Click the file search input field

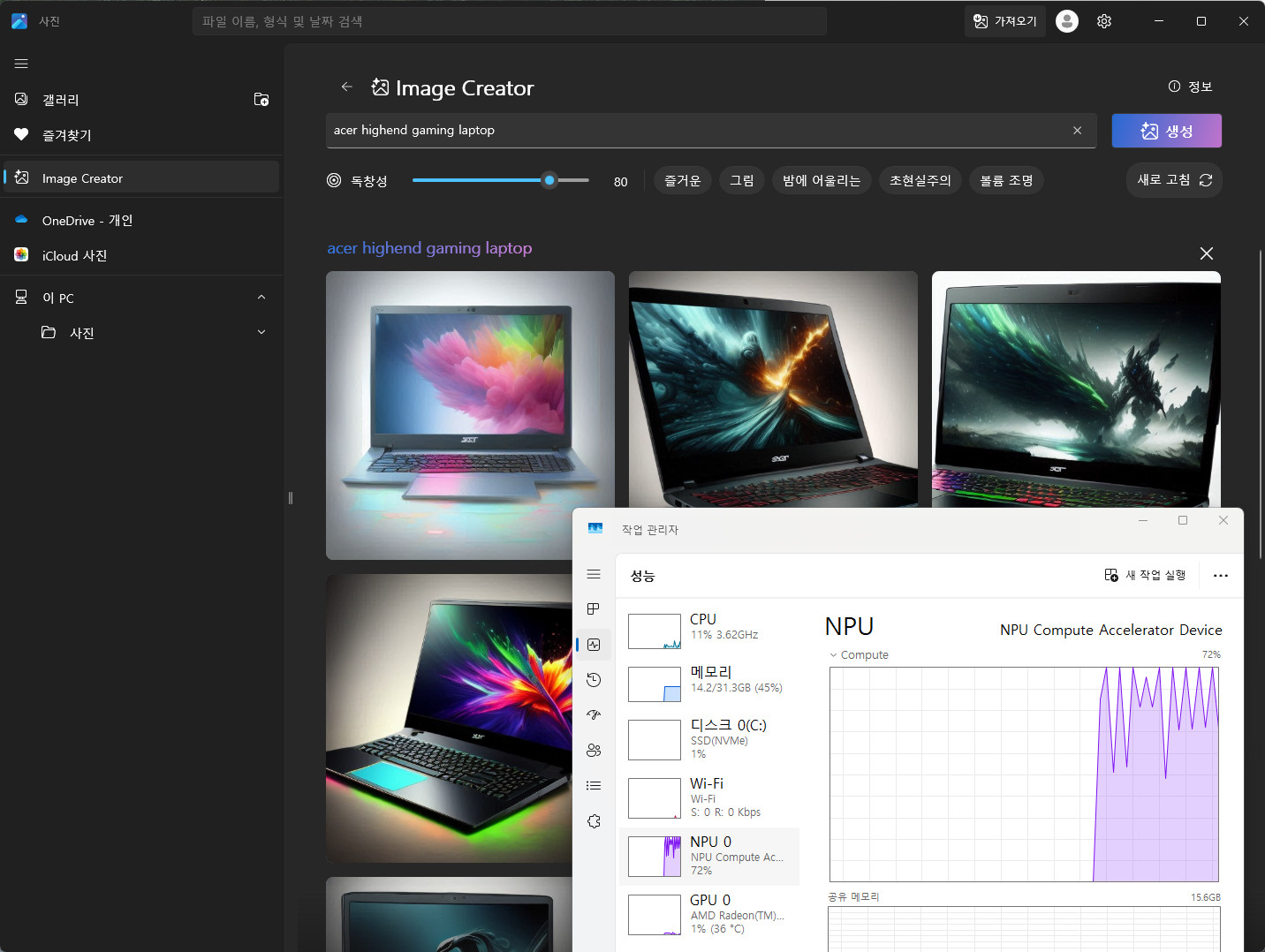(x=509, y=21)
